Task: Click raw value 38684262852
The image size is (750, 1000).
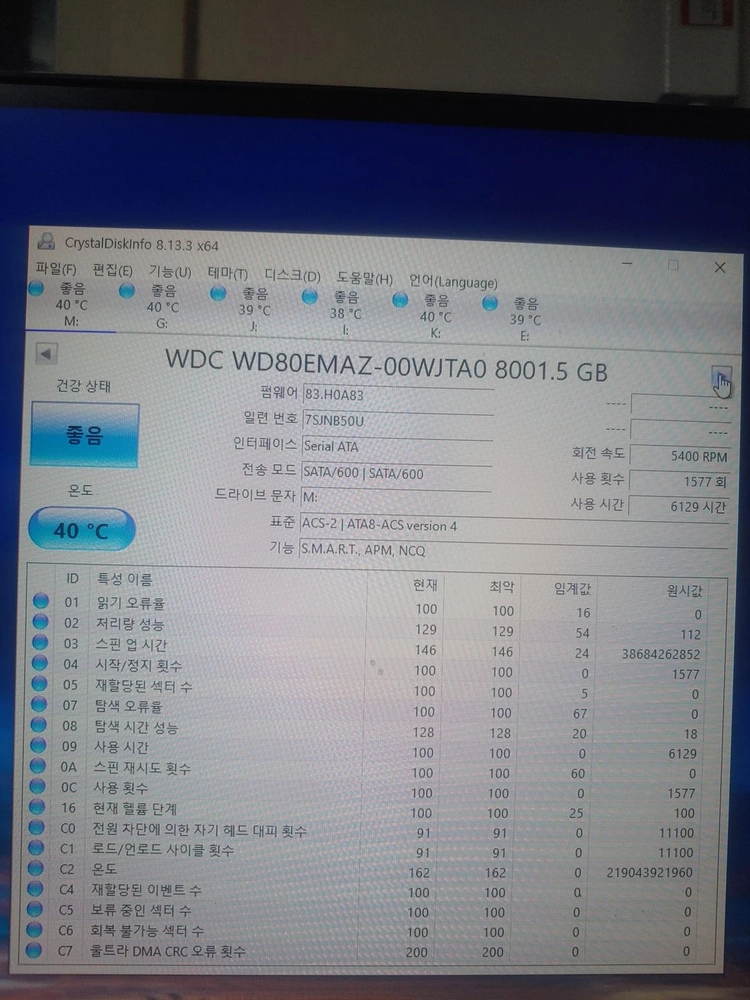Action: pos(661,654)
